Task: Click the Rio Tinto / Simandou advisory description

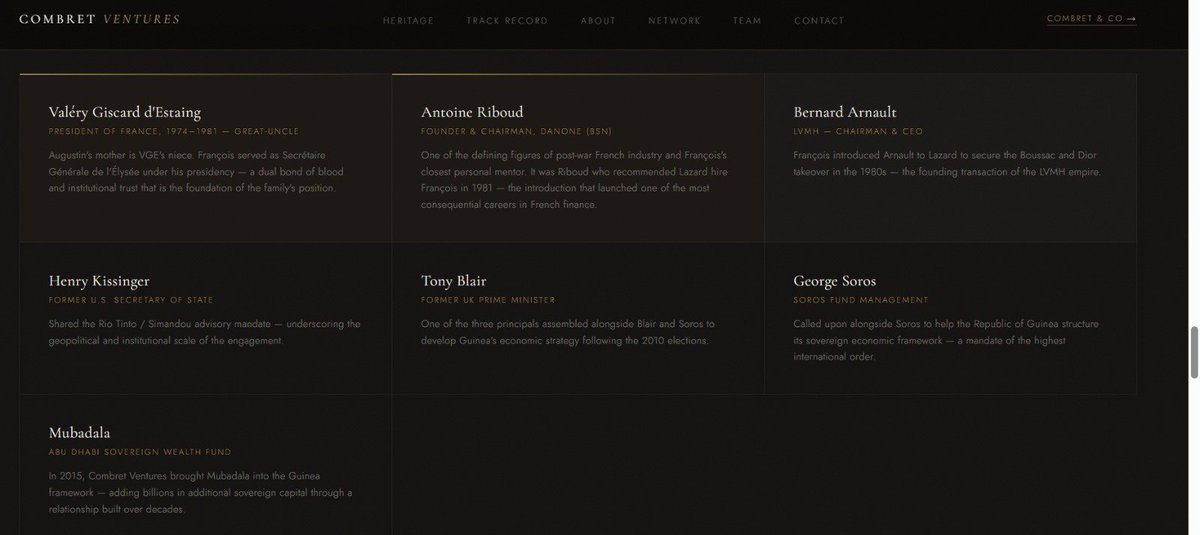Action: [x=205, y=332]
